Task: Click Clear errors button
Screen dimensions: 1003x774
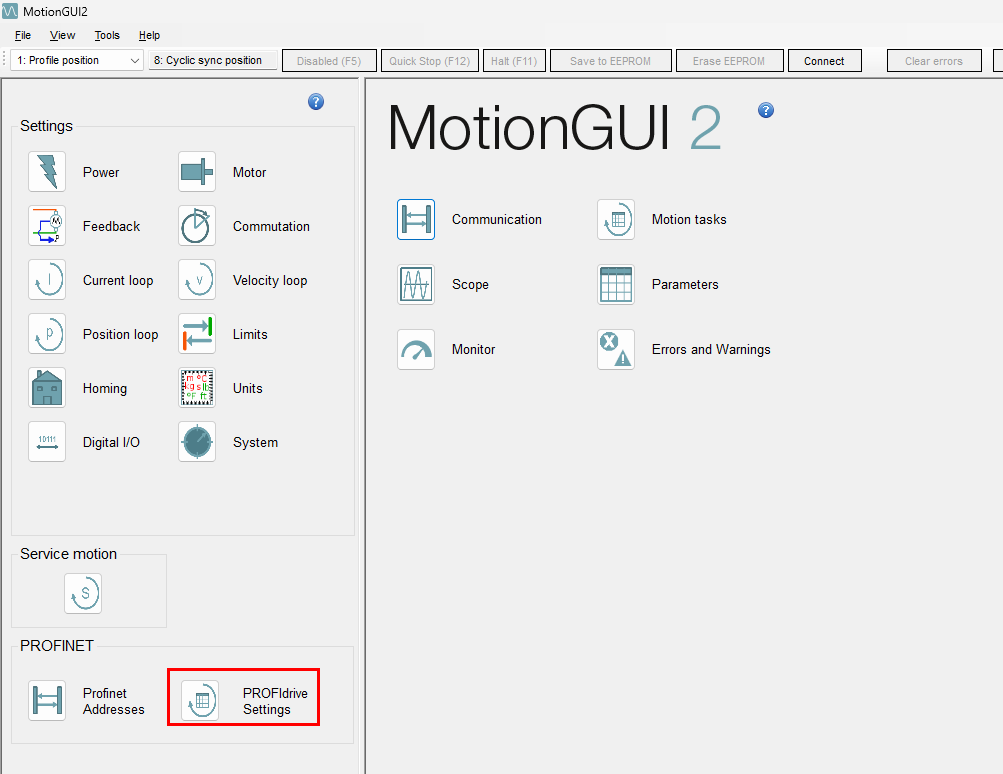Action: click(934, 61)
